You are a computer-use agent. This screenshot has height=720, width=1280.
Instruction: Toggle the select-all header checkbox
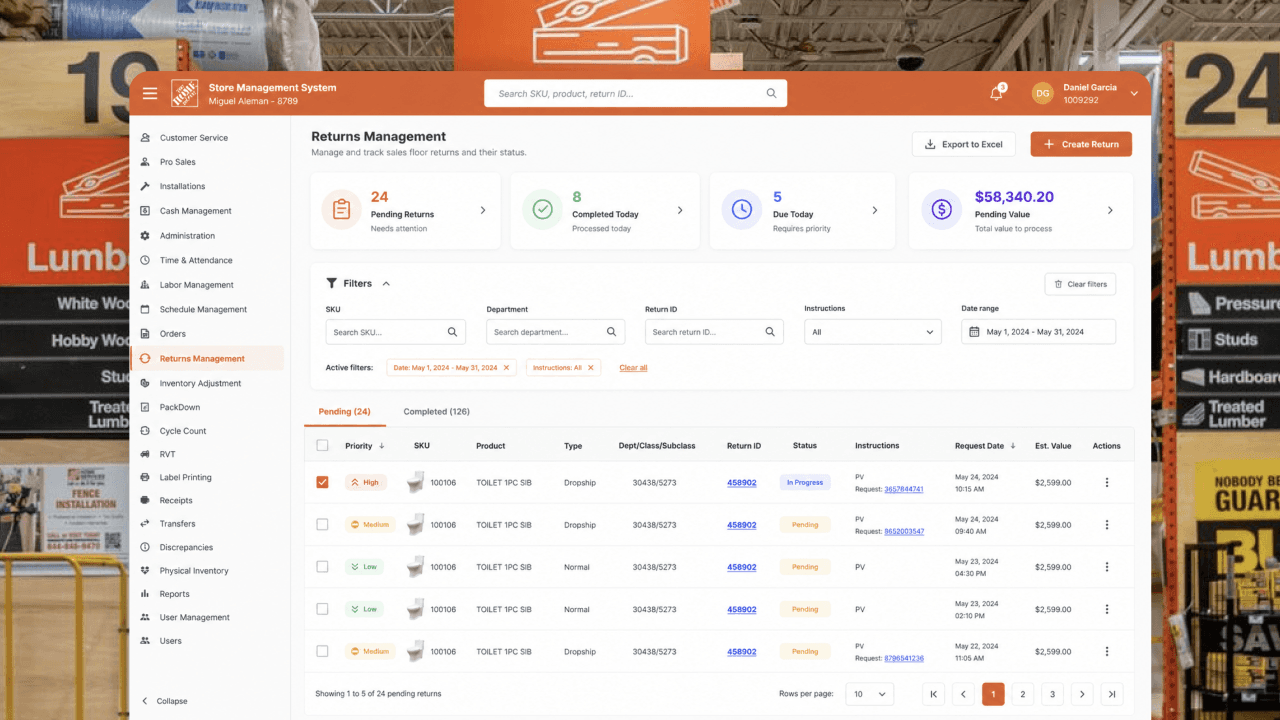(x=322, y=446)
